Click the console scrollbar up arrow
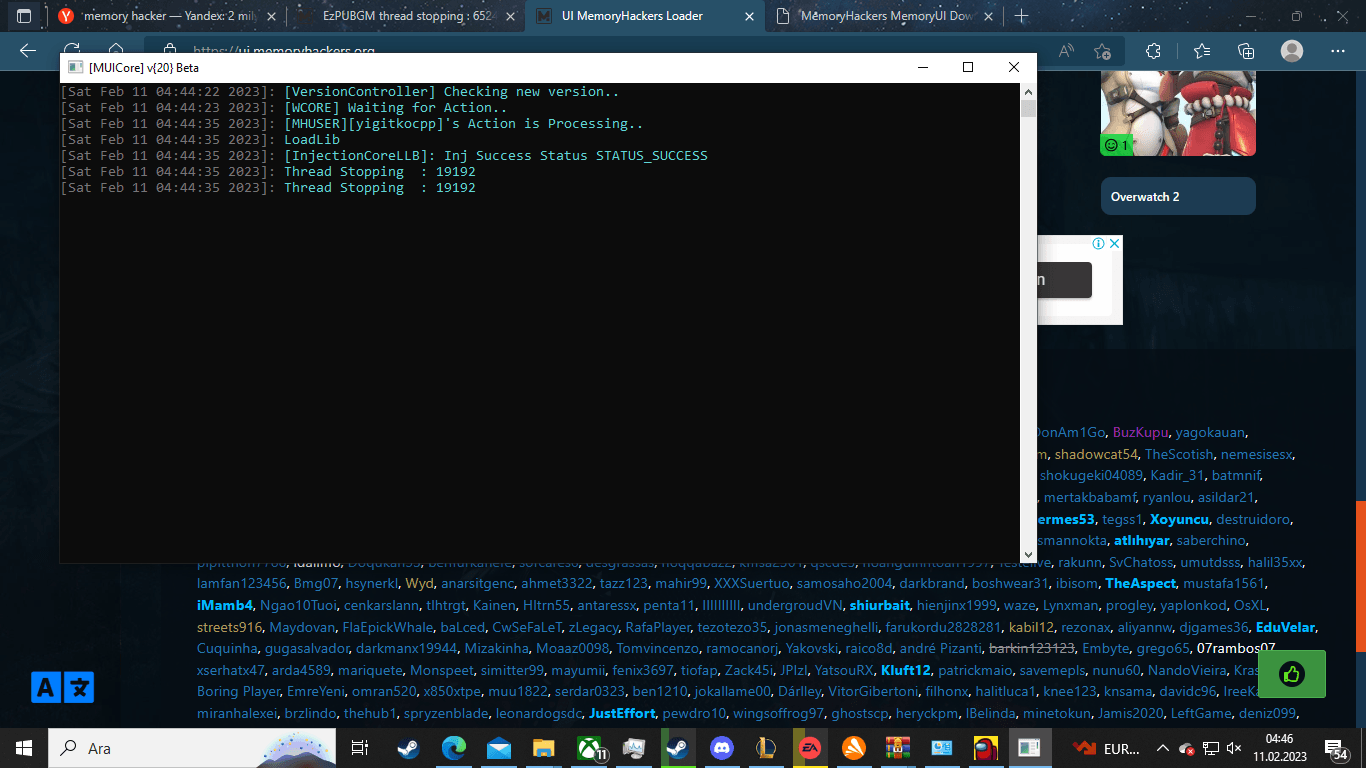 click(x=1028, y=92)
